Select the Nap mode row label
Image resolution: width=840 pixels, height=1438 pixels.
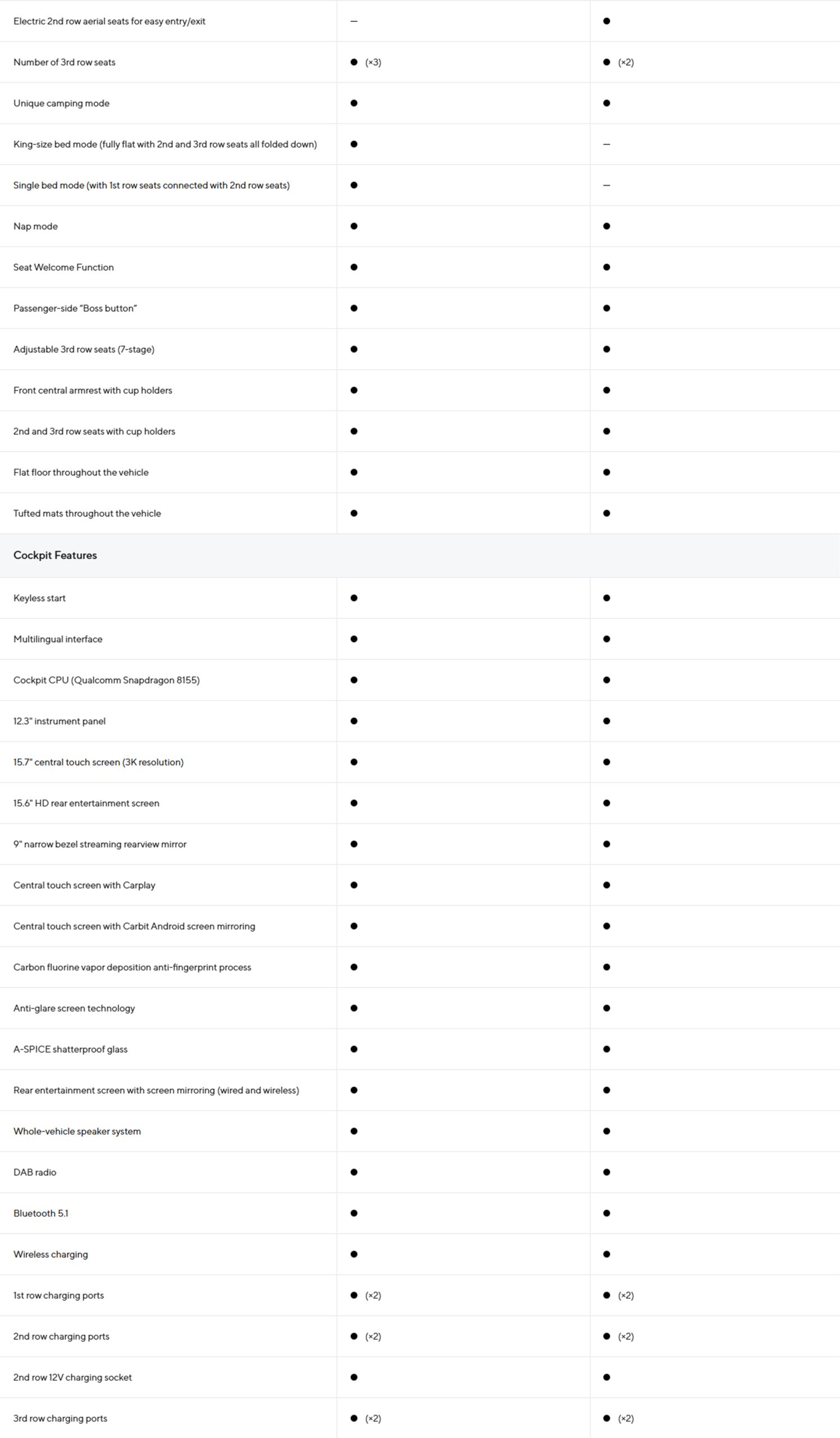35,226
